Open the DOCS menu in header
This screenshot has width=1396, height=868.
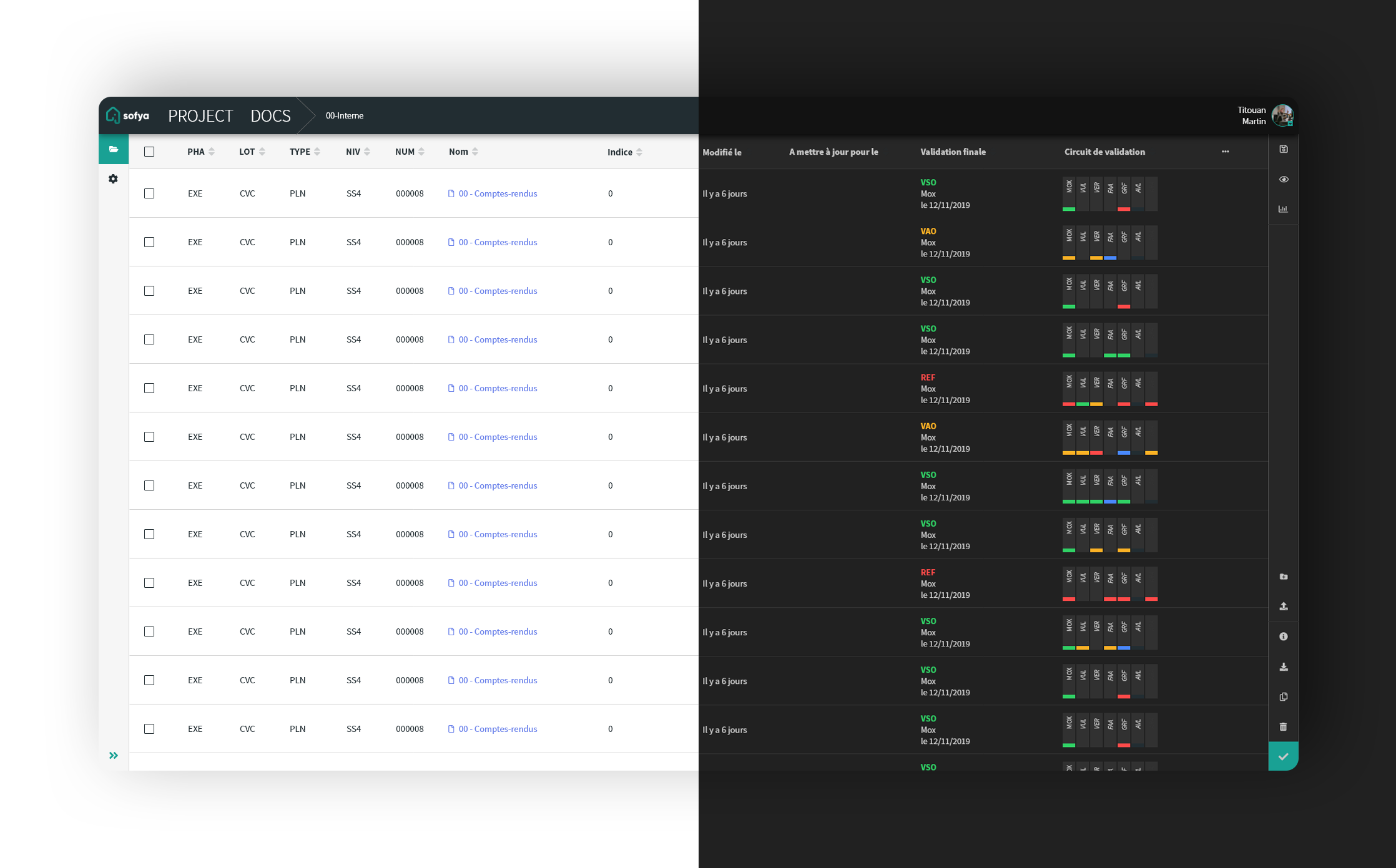[270, 116]
